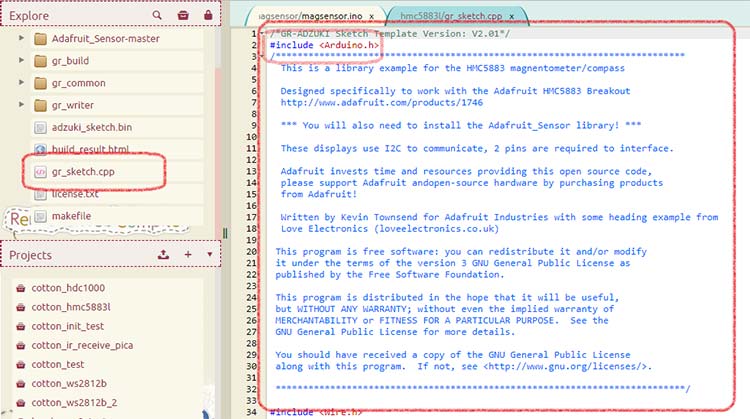This screenshot has height=419, width=750.
Task: Close the magsensor.ino tab
Action: (x=372, y=16)
